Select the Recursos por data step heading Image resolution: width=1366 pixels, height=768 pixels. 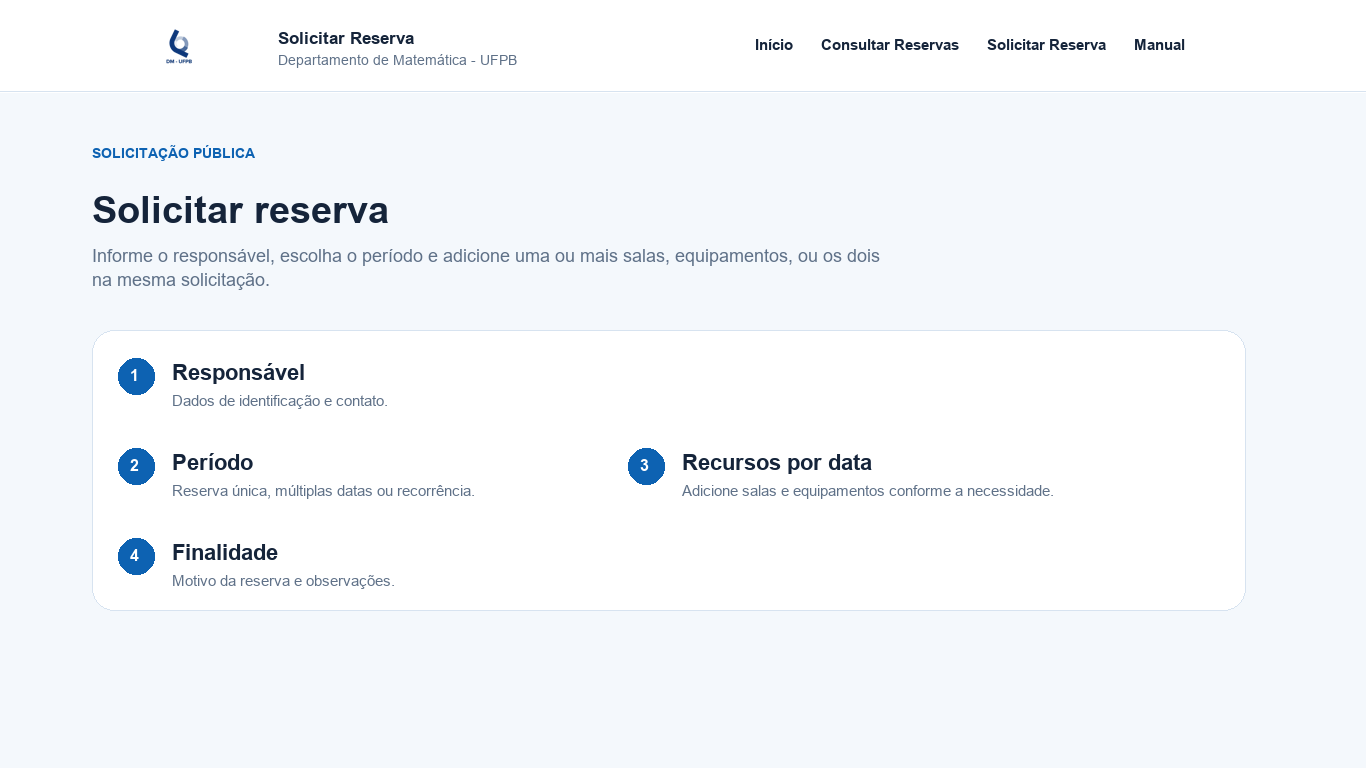777,462
